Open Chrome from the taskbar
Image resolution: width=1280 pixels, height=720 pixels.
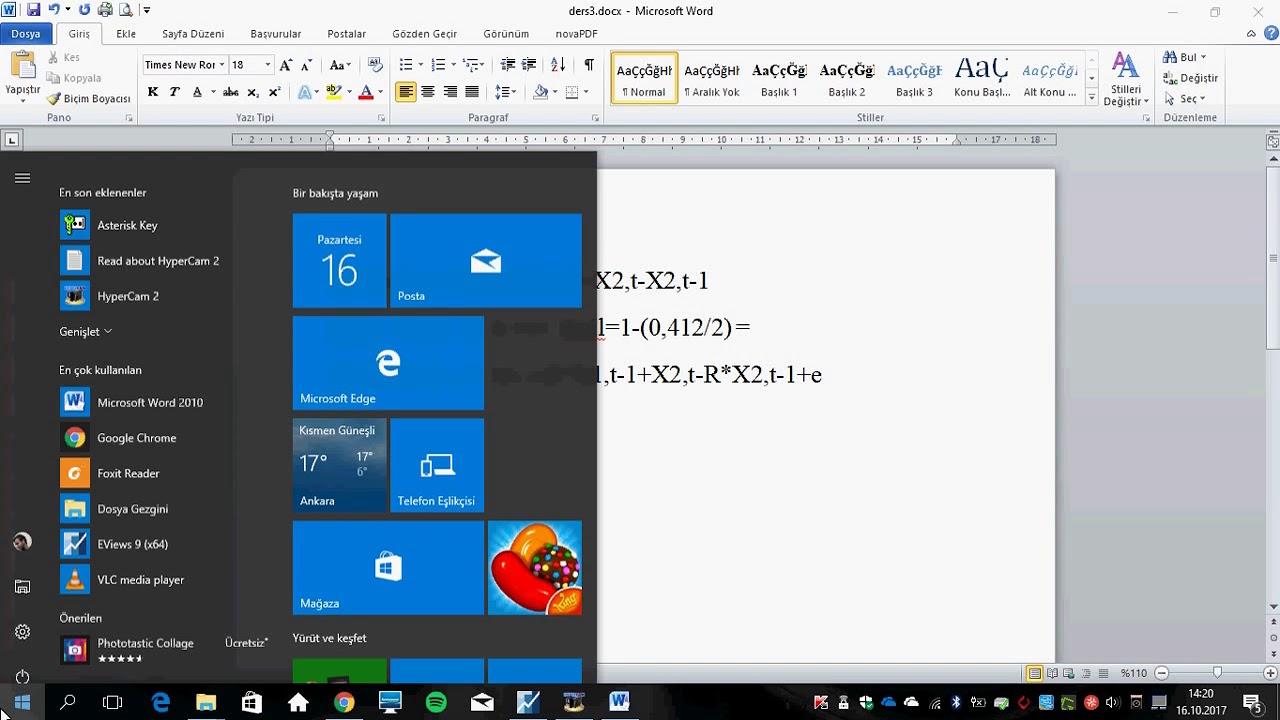pyautogui.click(x=344, y=702)
